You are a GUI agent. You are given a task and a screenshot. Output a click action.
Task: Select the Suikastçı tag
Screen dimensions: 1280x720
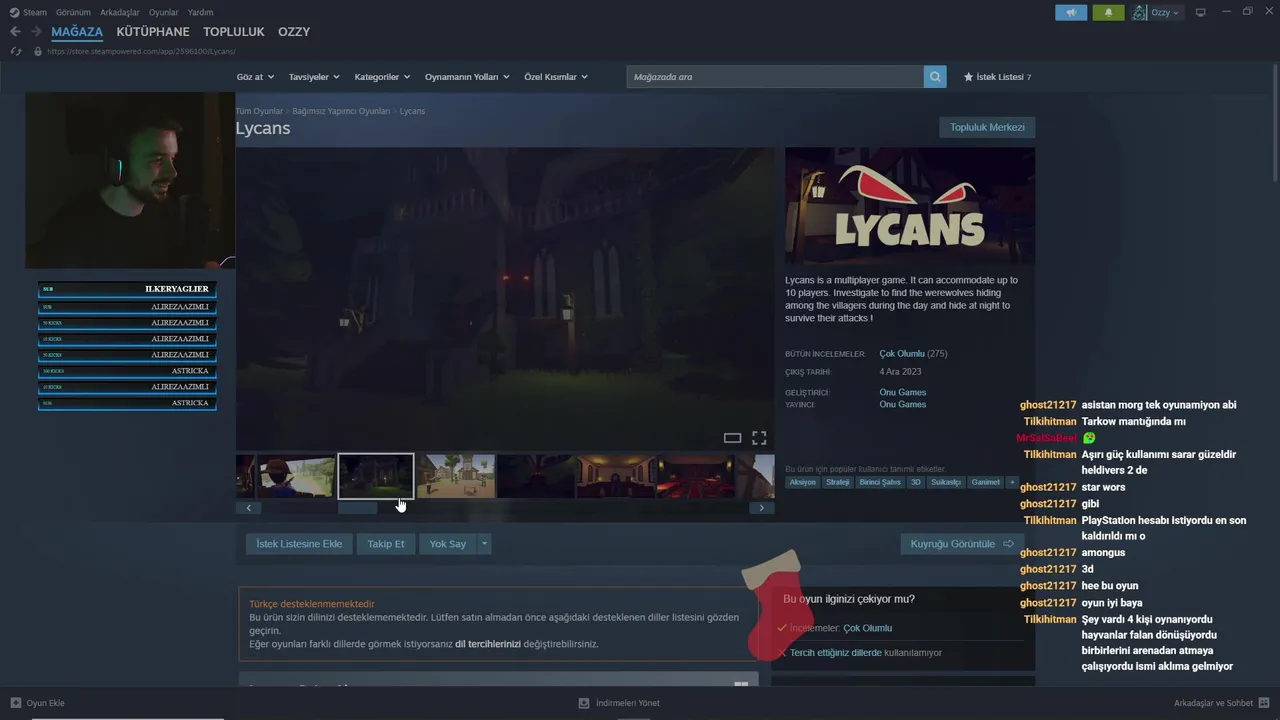tap(946, 482)
